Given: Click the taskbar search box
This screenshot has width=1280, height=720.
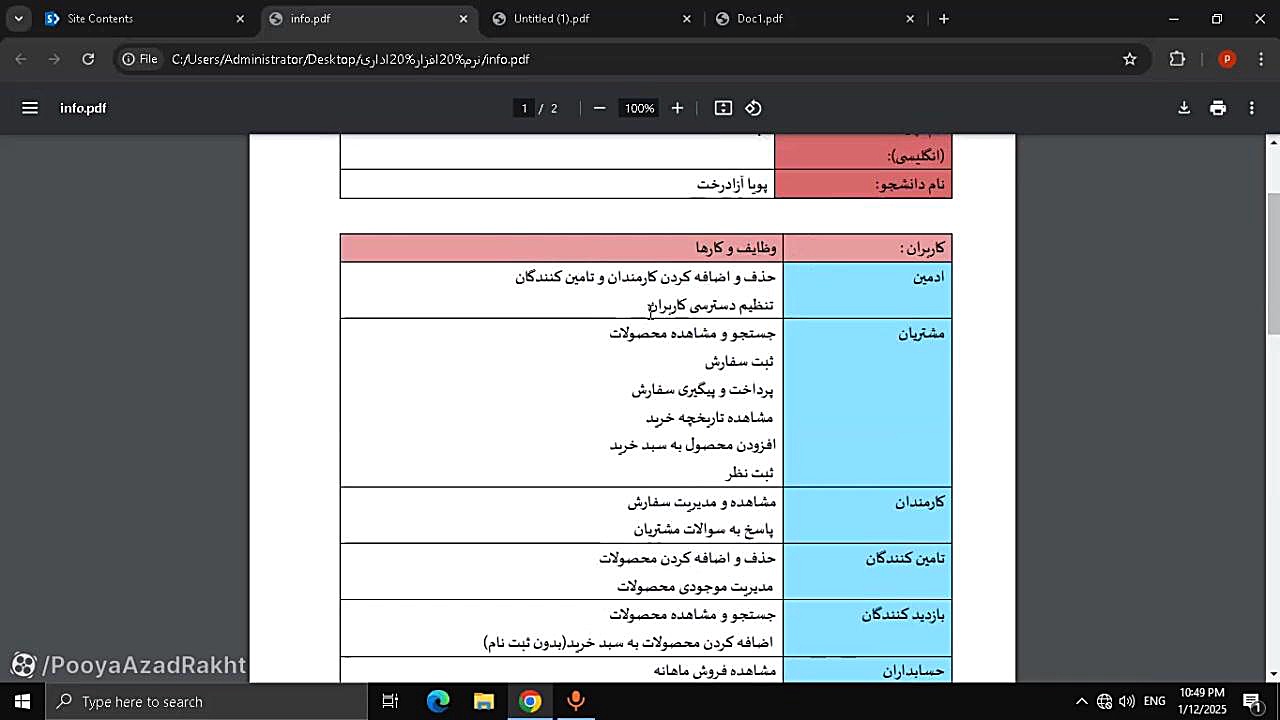Looking at the screenshot, I should tap(207, 701).
